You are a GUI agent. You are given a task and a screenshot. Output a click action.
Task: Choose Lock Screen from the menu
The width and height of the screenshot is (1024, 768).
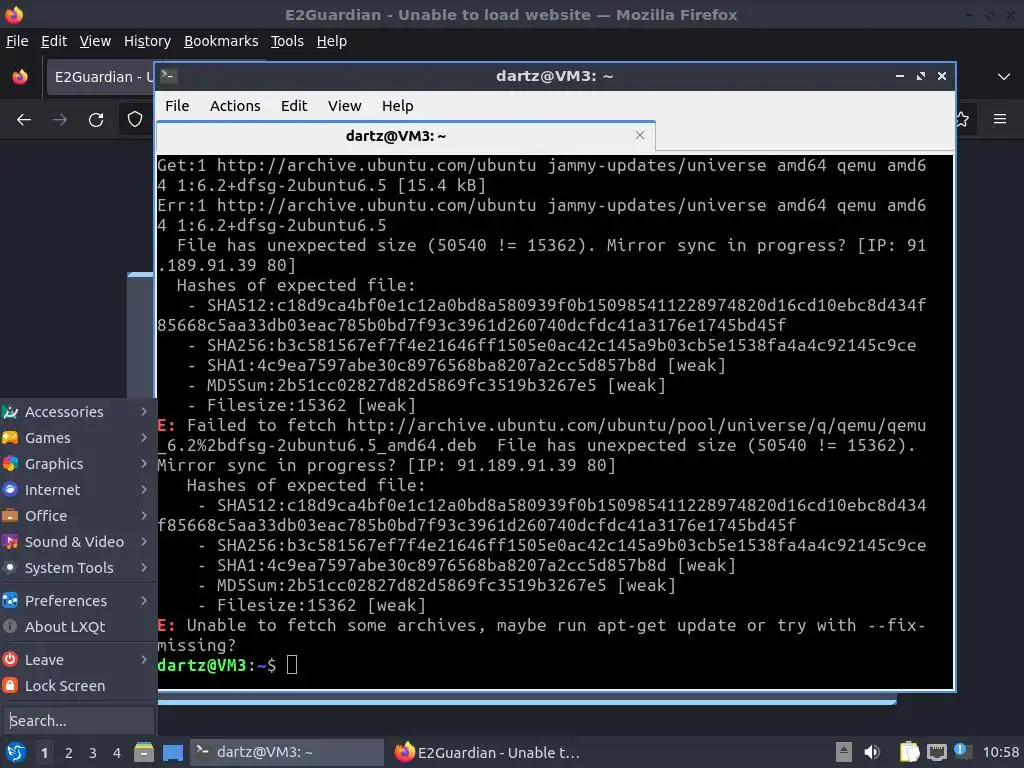click(77, 686)
